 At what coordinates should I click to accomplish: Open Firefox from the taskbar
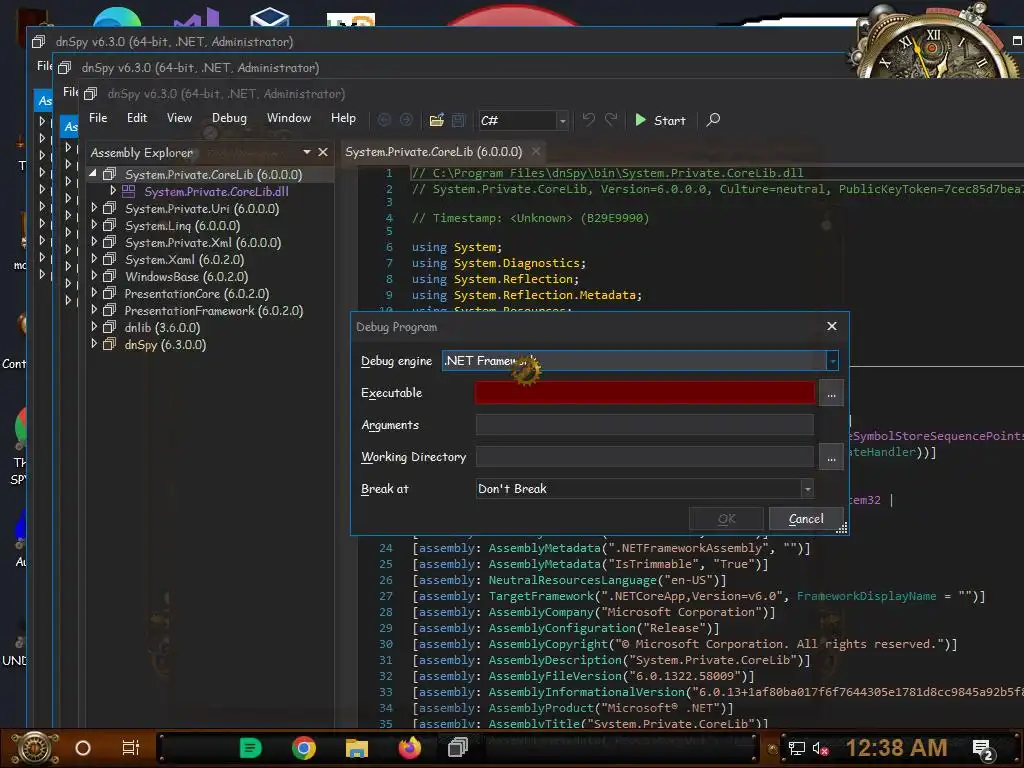[409, 748]
